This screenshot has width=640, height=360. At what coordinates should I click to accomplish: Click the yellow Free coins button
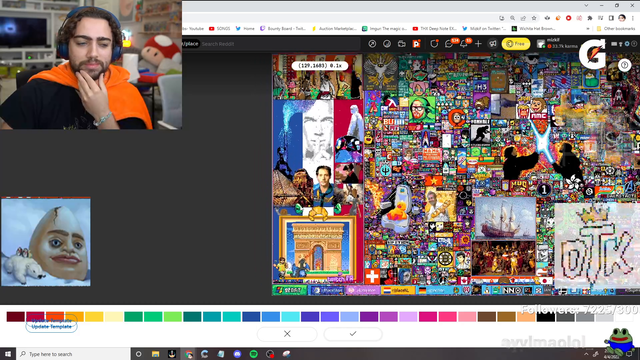516,44
